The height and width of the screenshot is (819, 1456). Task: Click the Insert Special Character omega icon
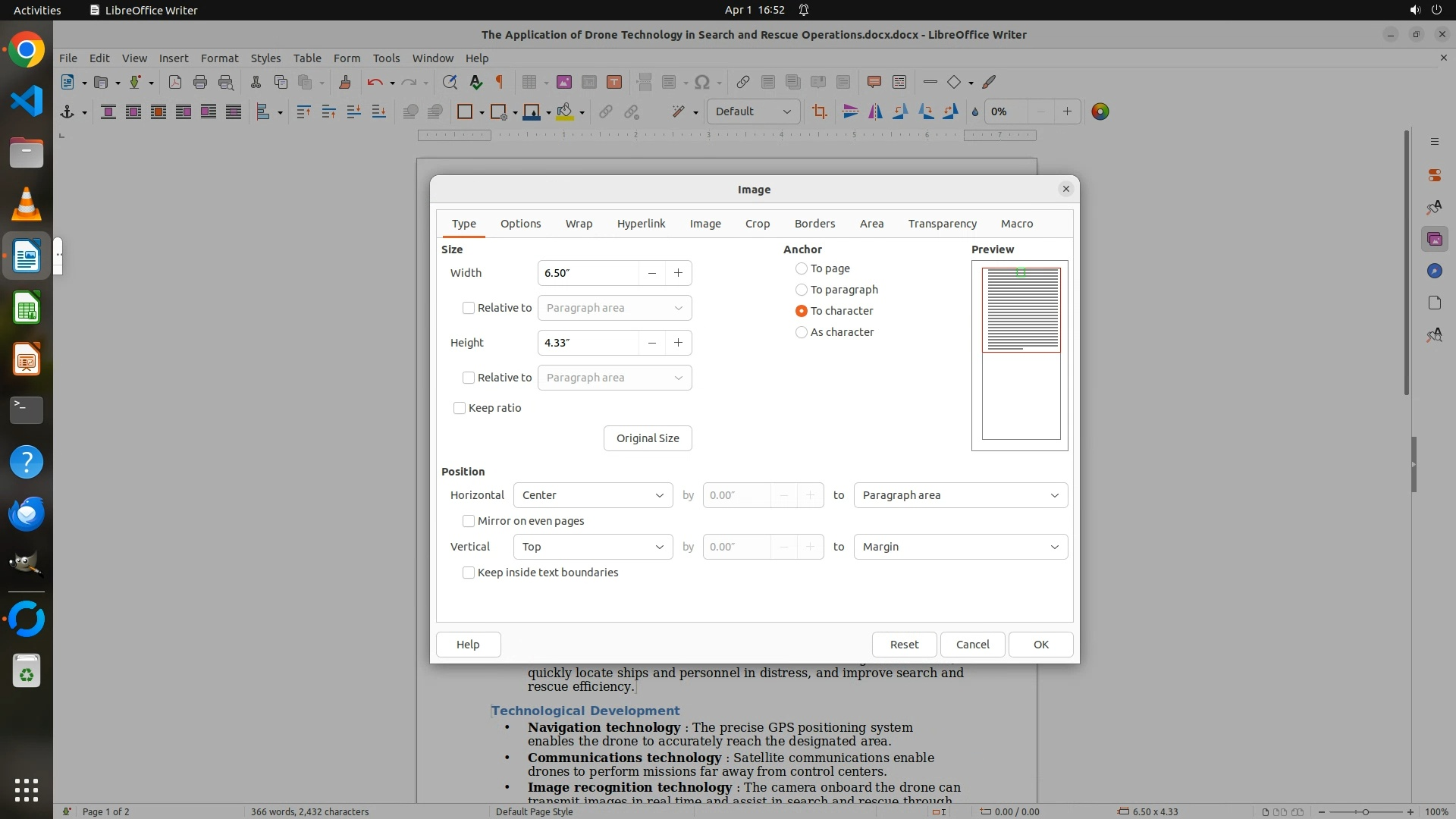coord(702,82)
